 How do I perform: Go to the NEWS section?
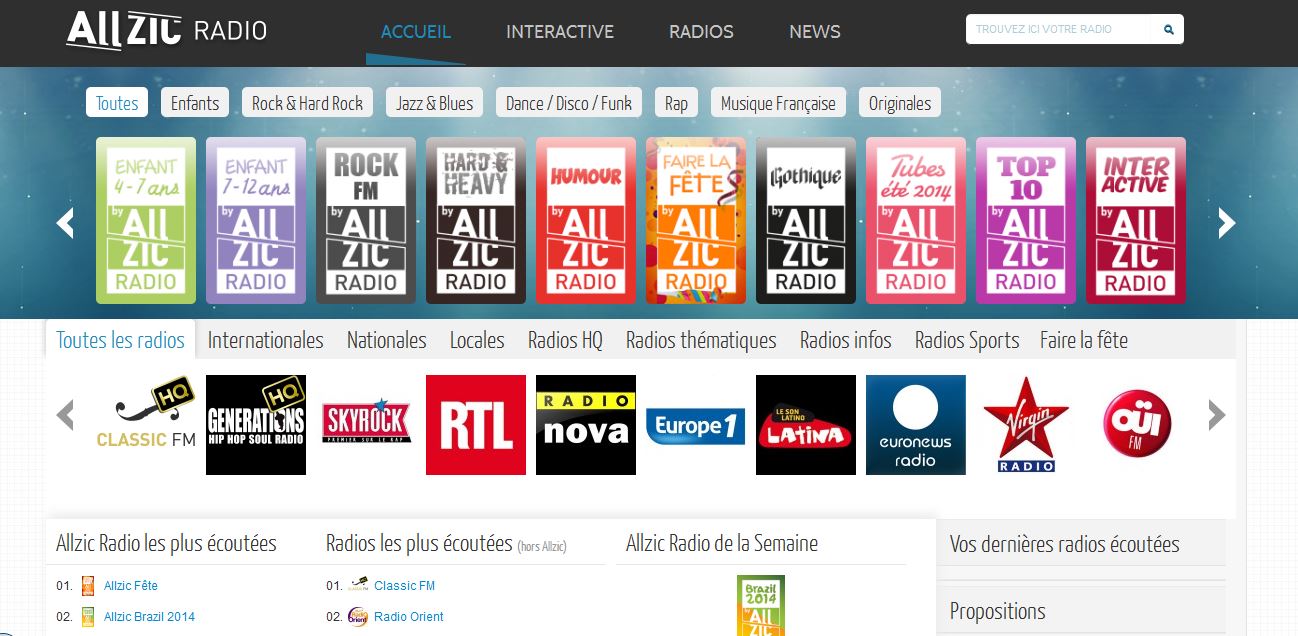tap(814, 31)
